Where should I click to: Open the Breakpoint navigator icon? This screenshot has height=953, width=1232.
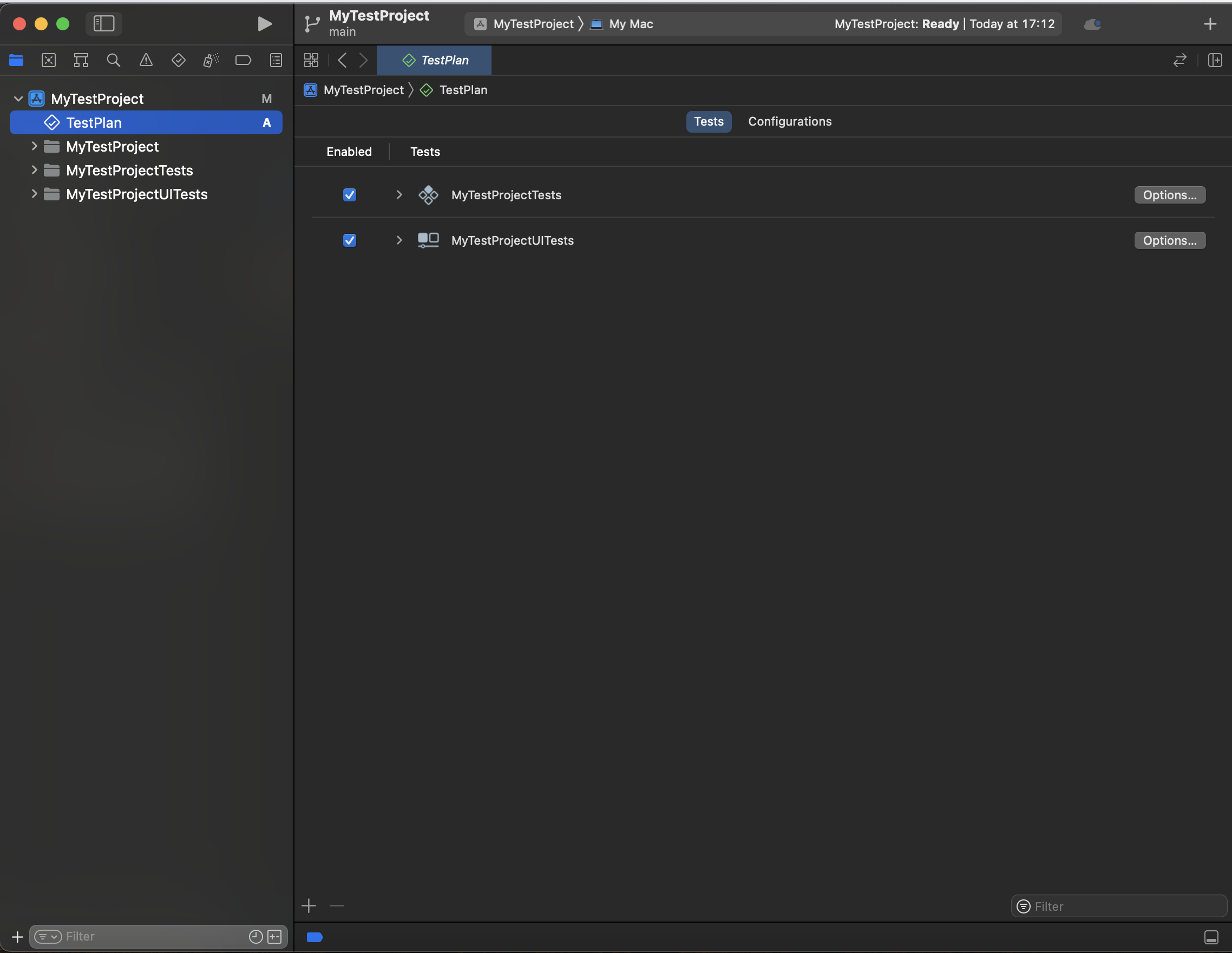(243, 60)
